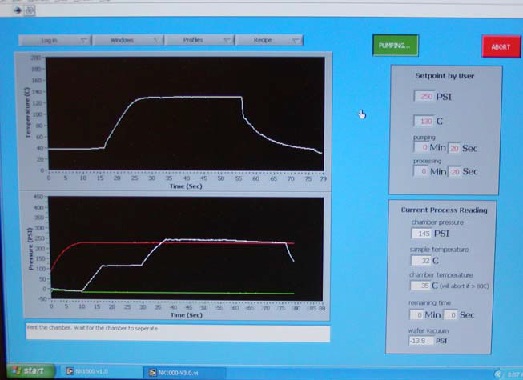Abort the process with red ABORT button
This screenshot has width=523, height=380.
(501, 47)
